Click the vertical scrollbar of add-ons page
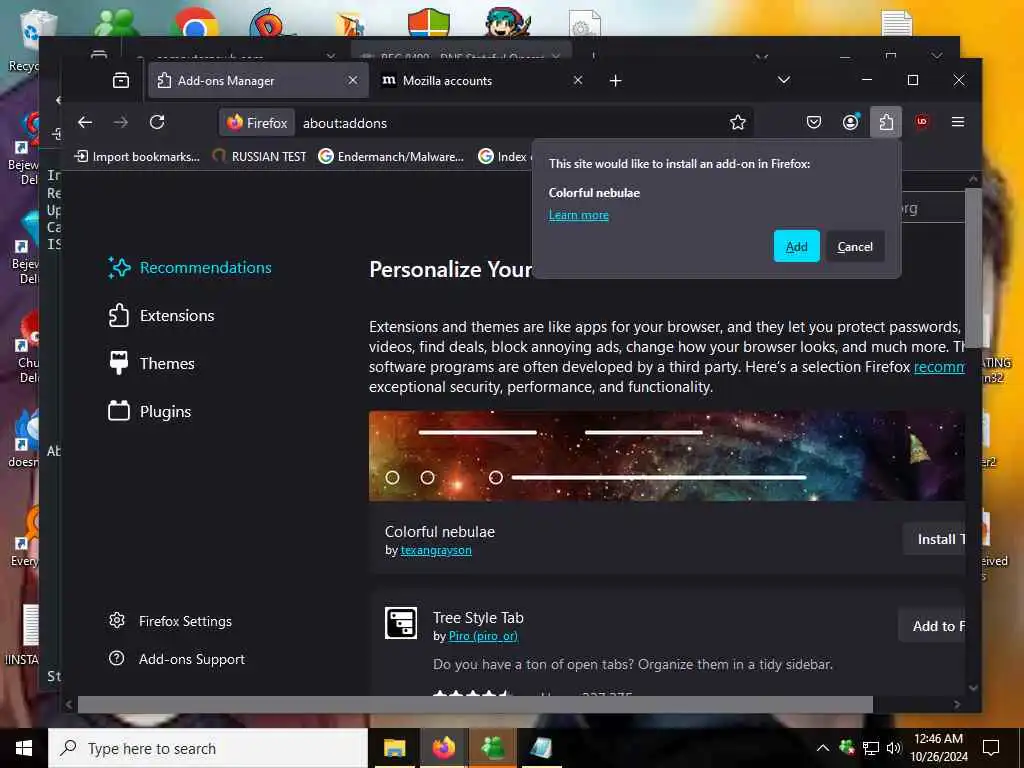 973,268
